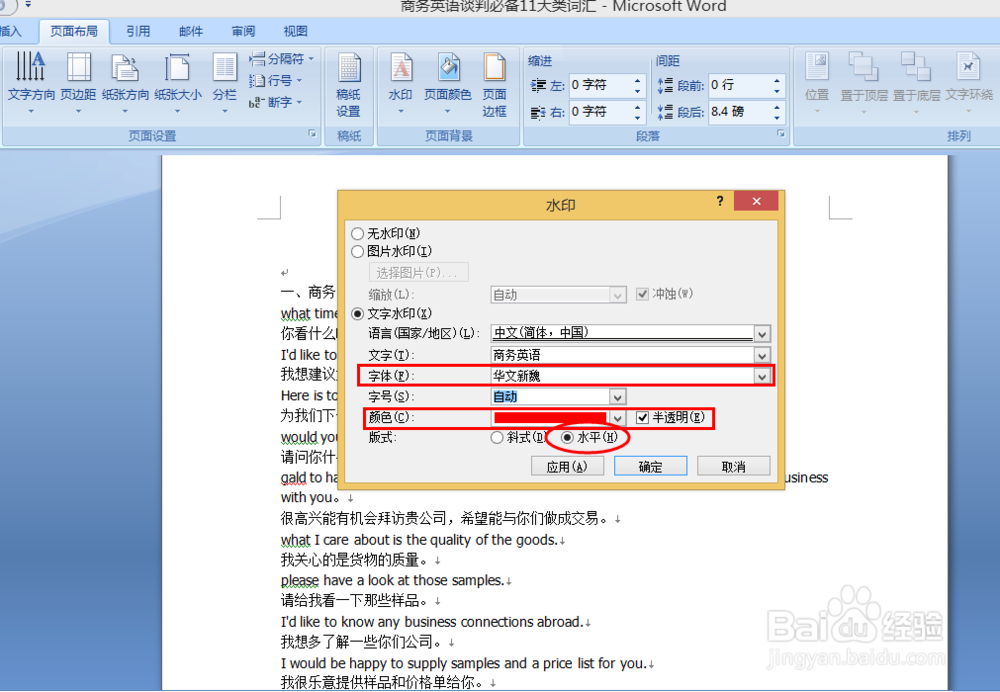The width and height of the screenshot is (1000, 692).
Task: Click the red color swatch in 颜色
Action: click(x=550, y=418)
